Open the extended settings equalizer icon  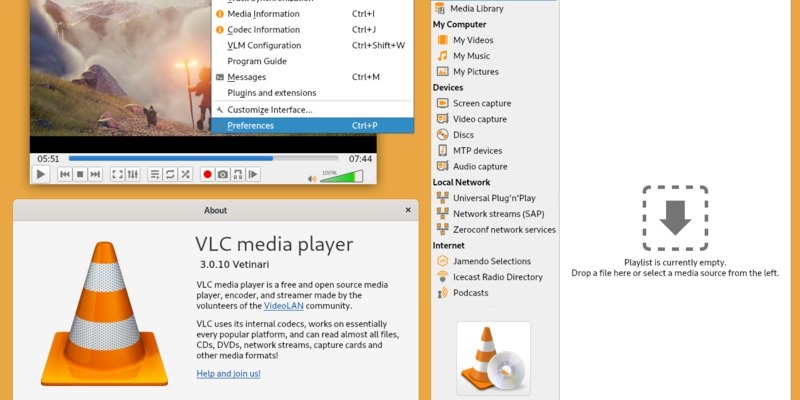pyautogui.click(x=132, y=174)
